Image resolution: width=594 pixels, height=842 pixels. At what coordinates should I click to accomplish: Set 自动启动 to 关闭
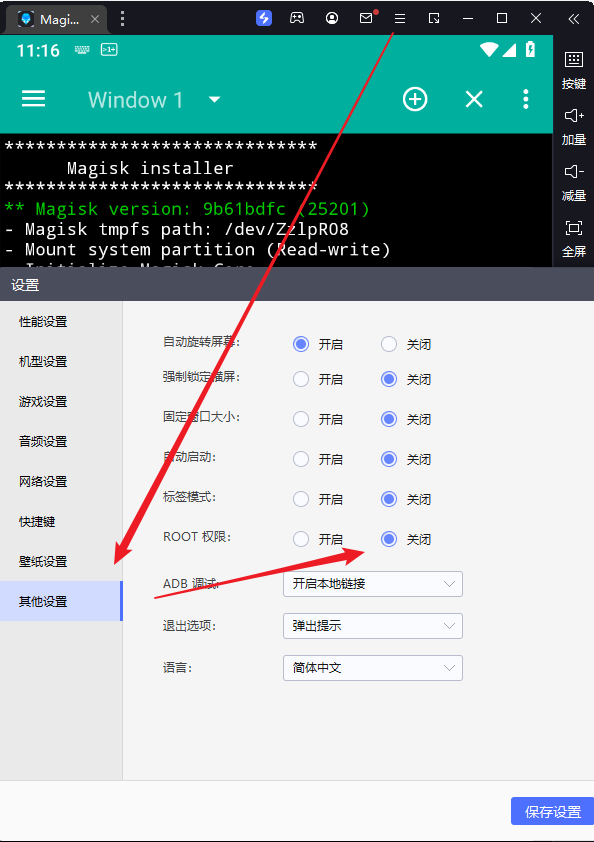click(389, 459)
